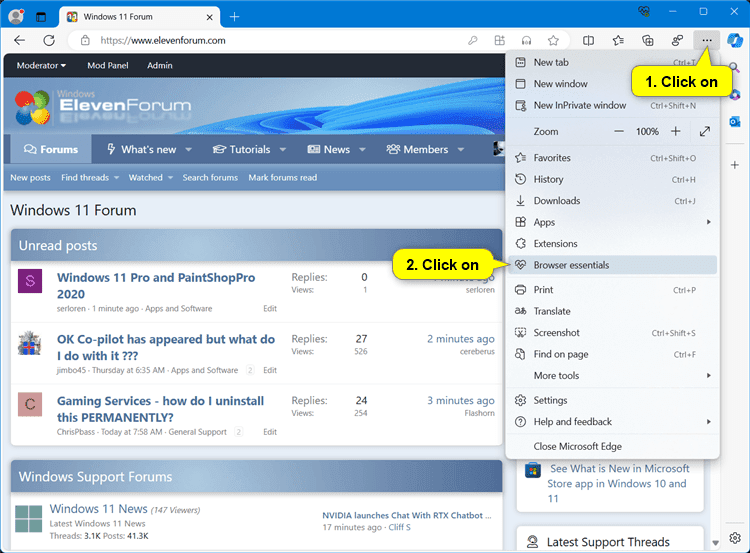
Task: Open Watched dropdown
Action: [x=150, y=177]
